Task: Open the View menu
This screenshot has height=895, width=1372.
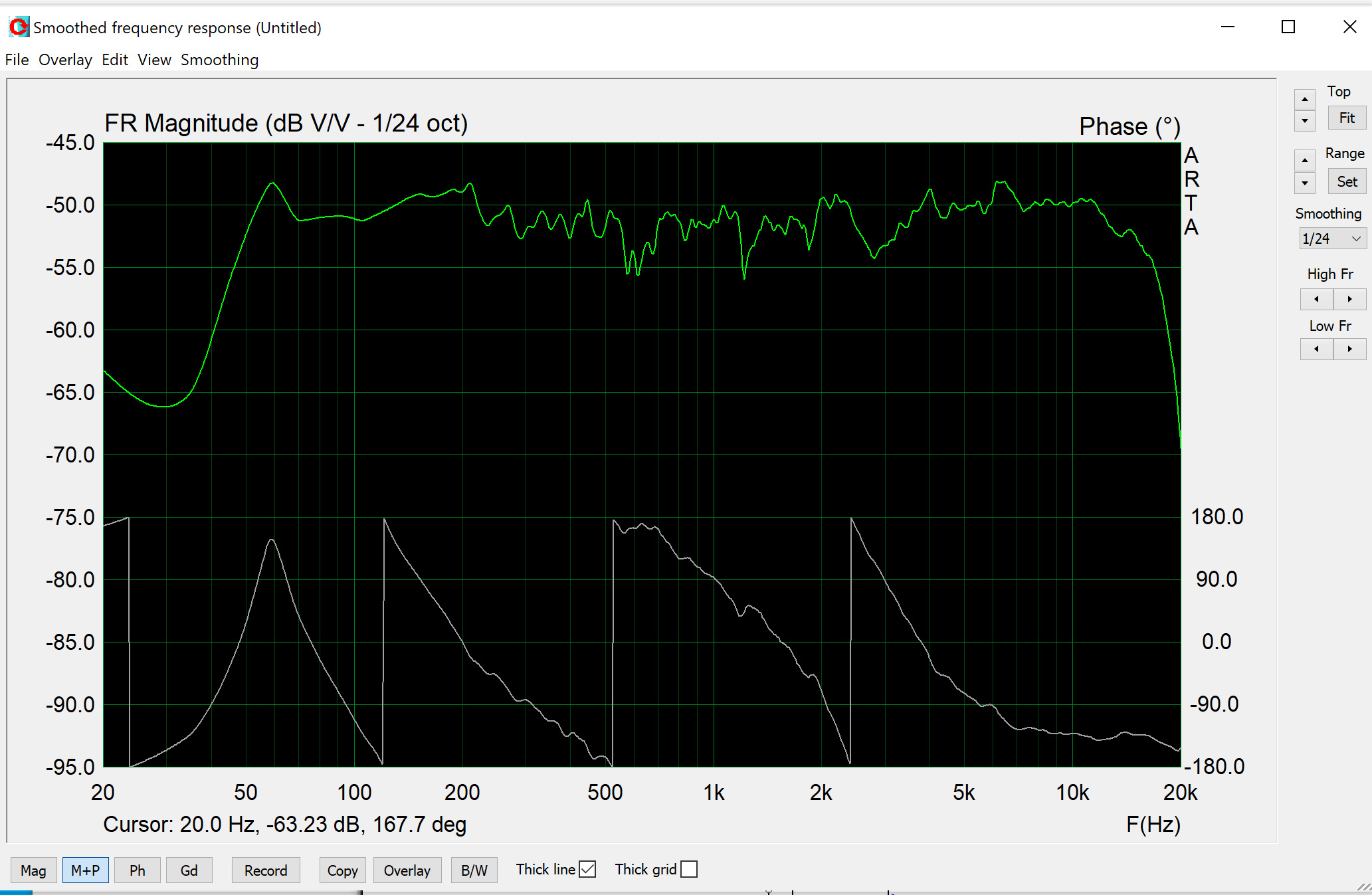Action: (x=154, y=60)
